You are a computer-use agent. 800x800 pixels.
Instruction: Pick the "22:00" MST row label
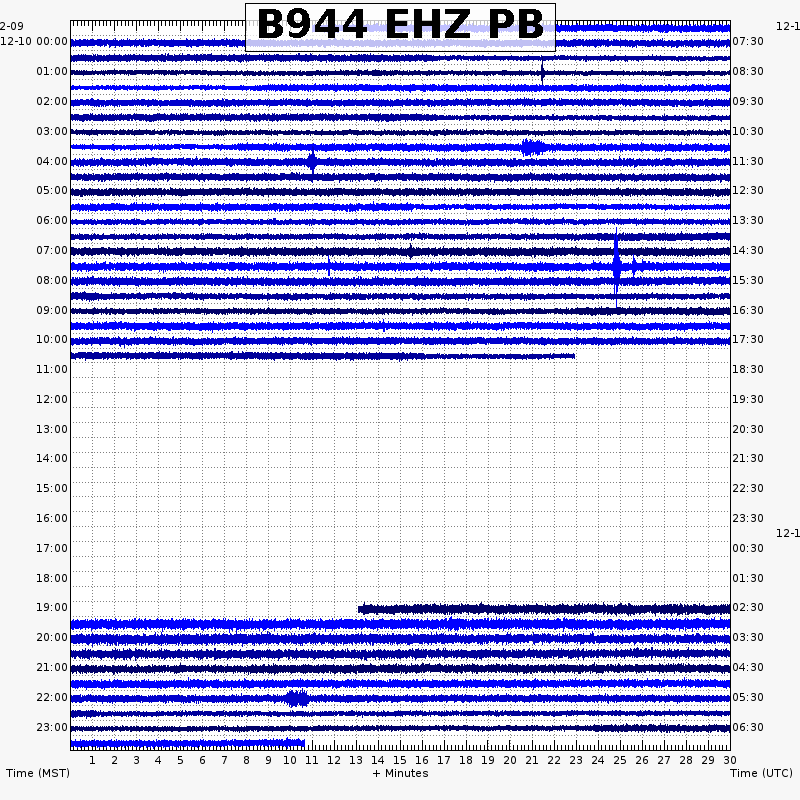(52, 697)
